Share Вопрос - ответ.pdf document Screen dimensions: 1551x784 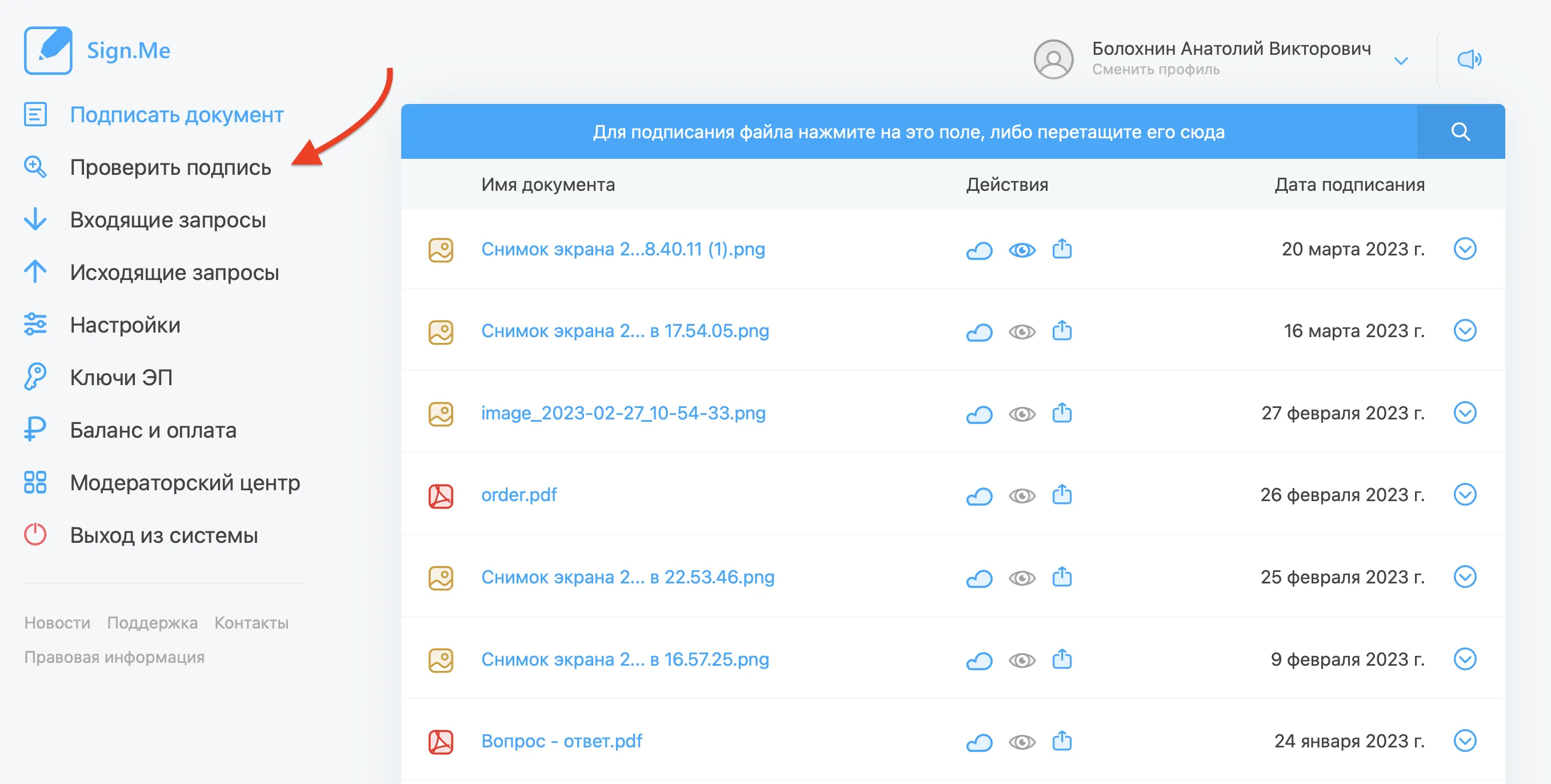(x=1062, y=741)
